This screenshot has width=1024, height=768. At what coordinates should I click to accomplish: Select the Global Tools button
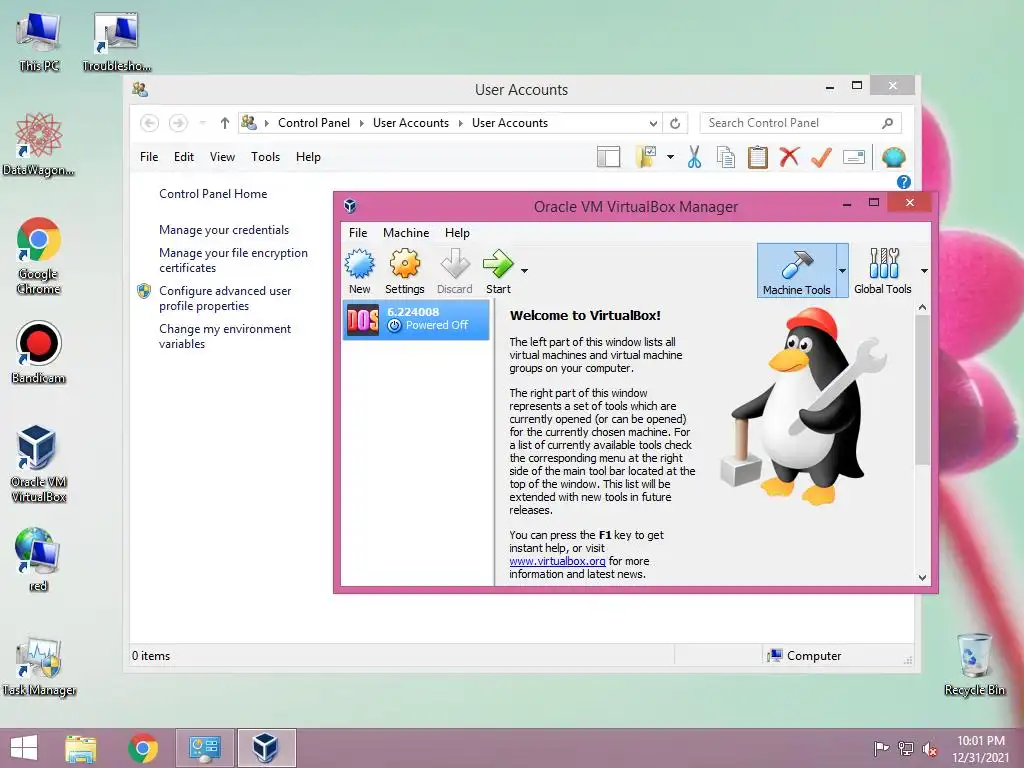[x=882, y=271]
